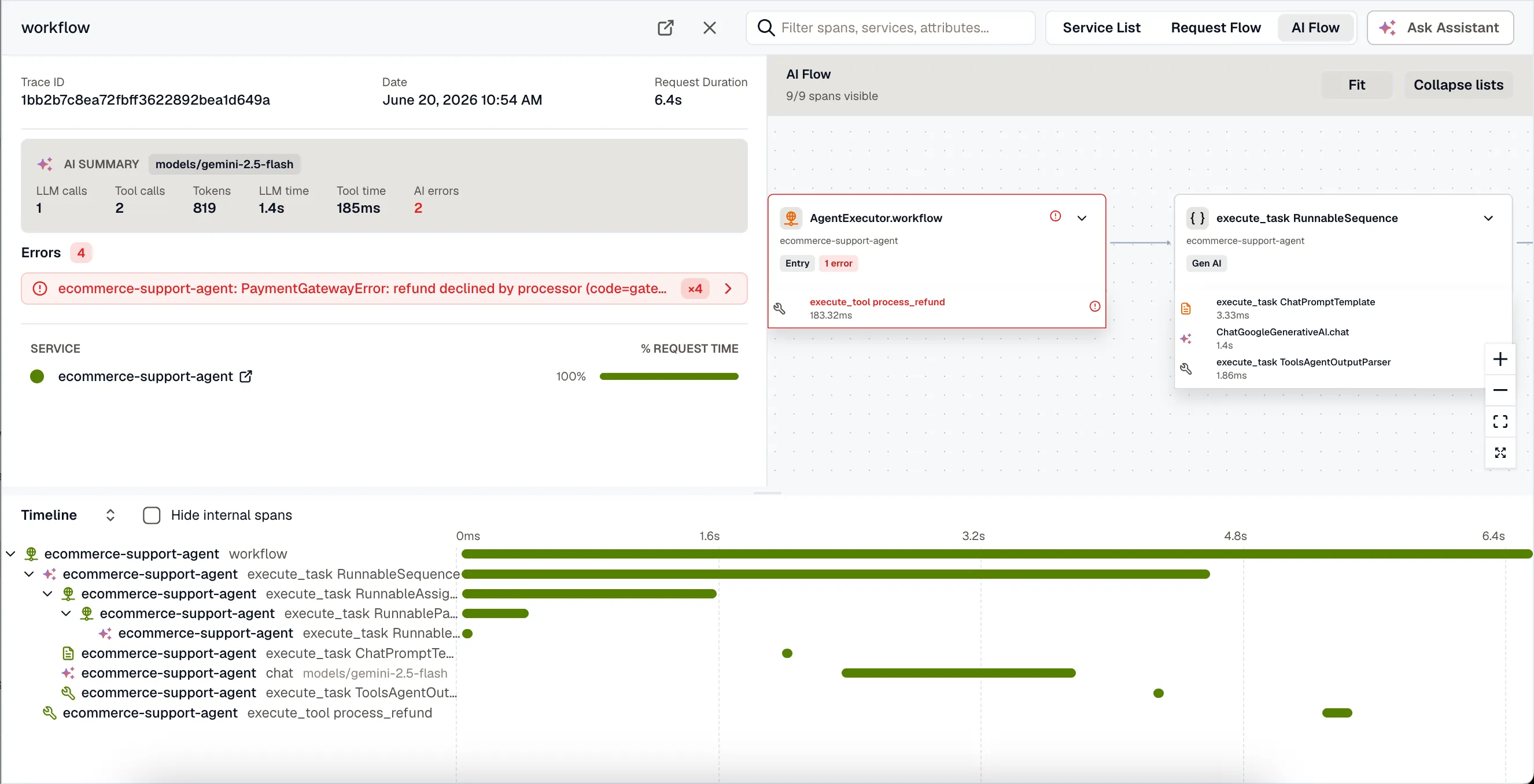This screenshot has height=784, width=1534.
Task: Switch to the Request Flow tab
Action: click(x=1215, y=27)
